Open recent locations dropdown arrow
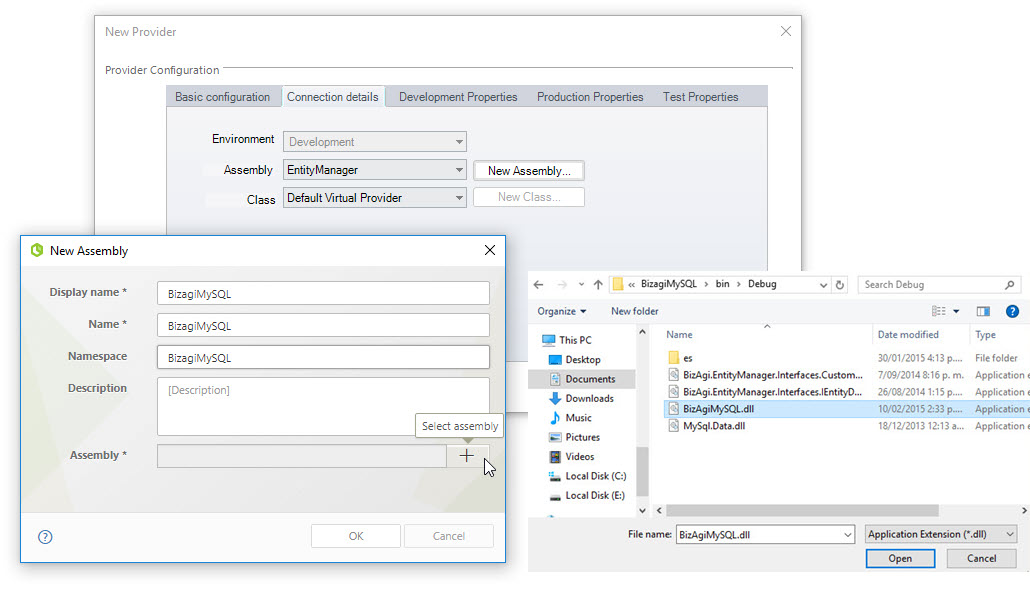This screenshot has height=597, width=1030. pos(581,284)
